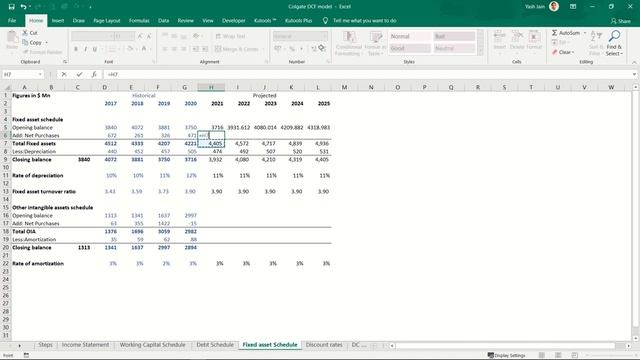Click the Format Painter button
The height and width of the screenshot is (360, 640).
pos(43,52)
